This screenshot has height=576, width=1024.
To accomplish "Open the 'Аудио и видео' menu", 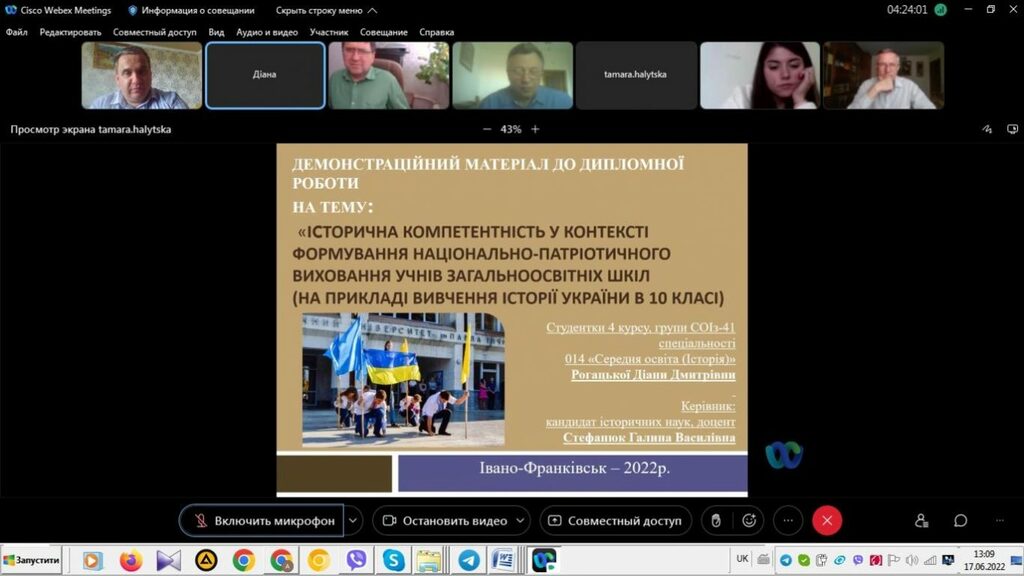I will (267, 32).
